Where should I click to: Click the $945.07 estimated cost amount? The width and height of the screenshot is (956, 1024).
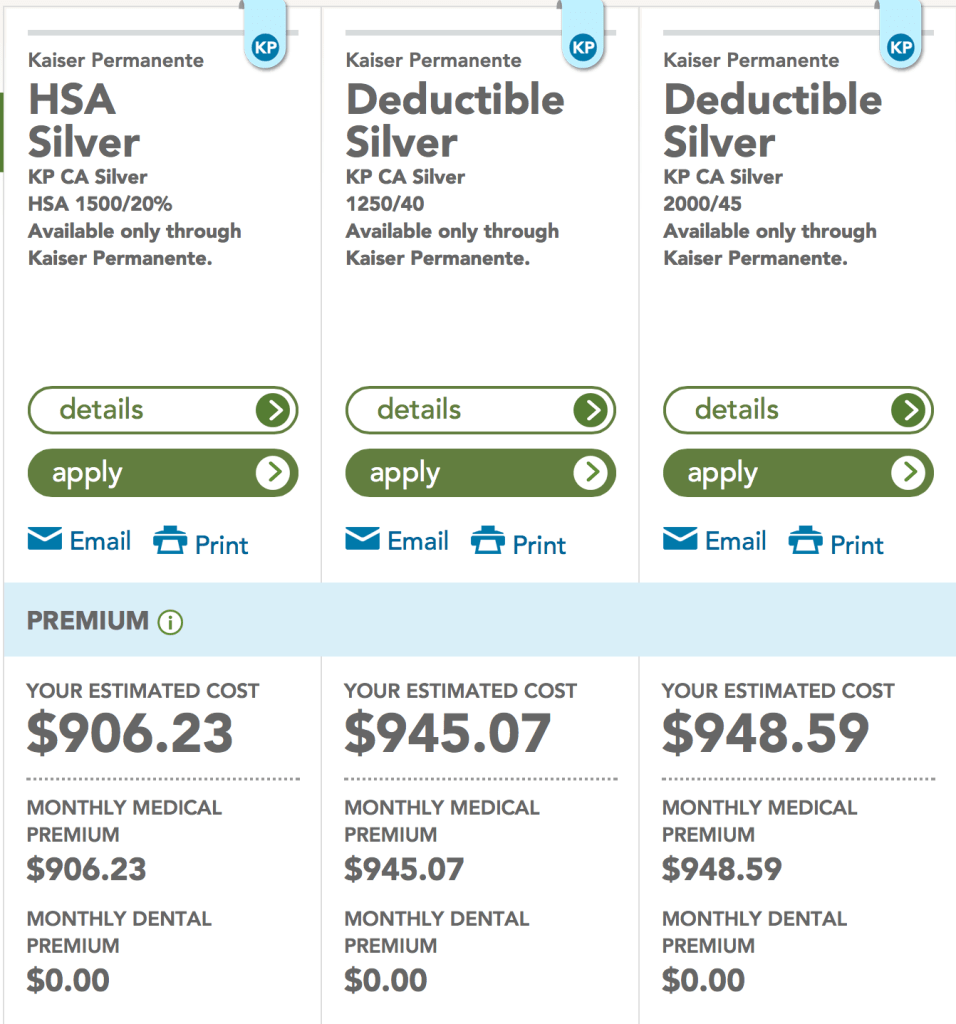447,734
